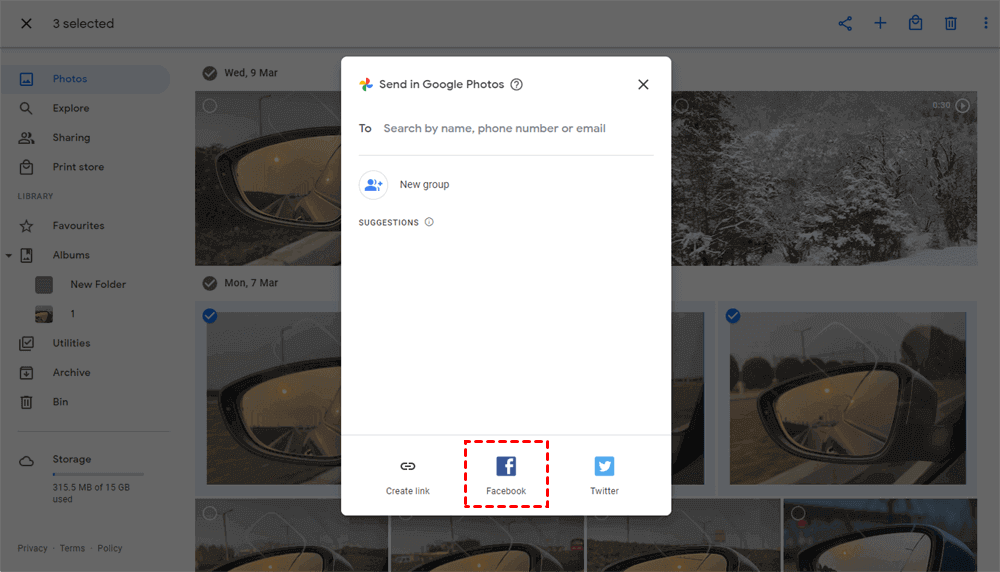
Task: Deselect the first Mon 7 Mar mirror photo
Action: (210, 316)
